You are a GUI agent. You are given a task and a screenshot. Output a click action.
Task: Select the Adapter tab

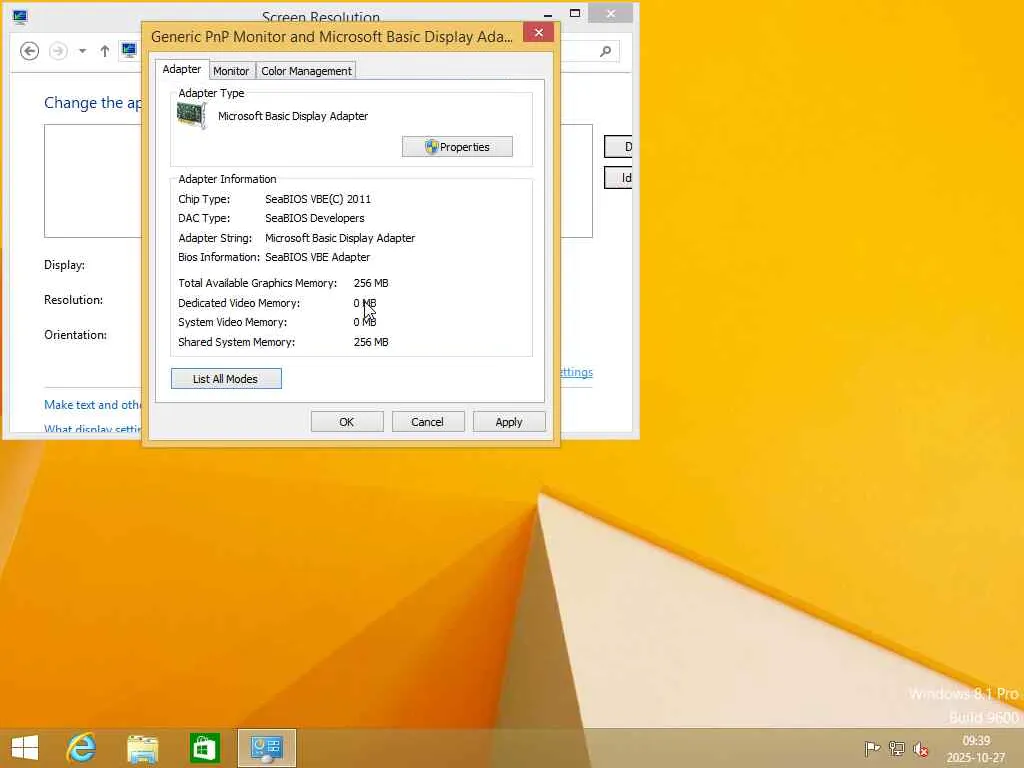click(x=182, y=69)
